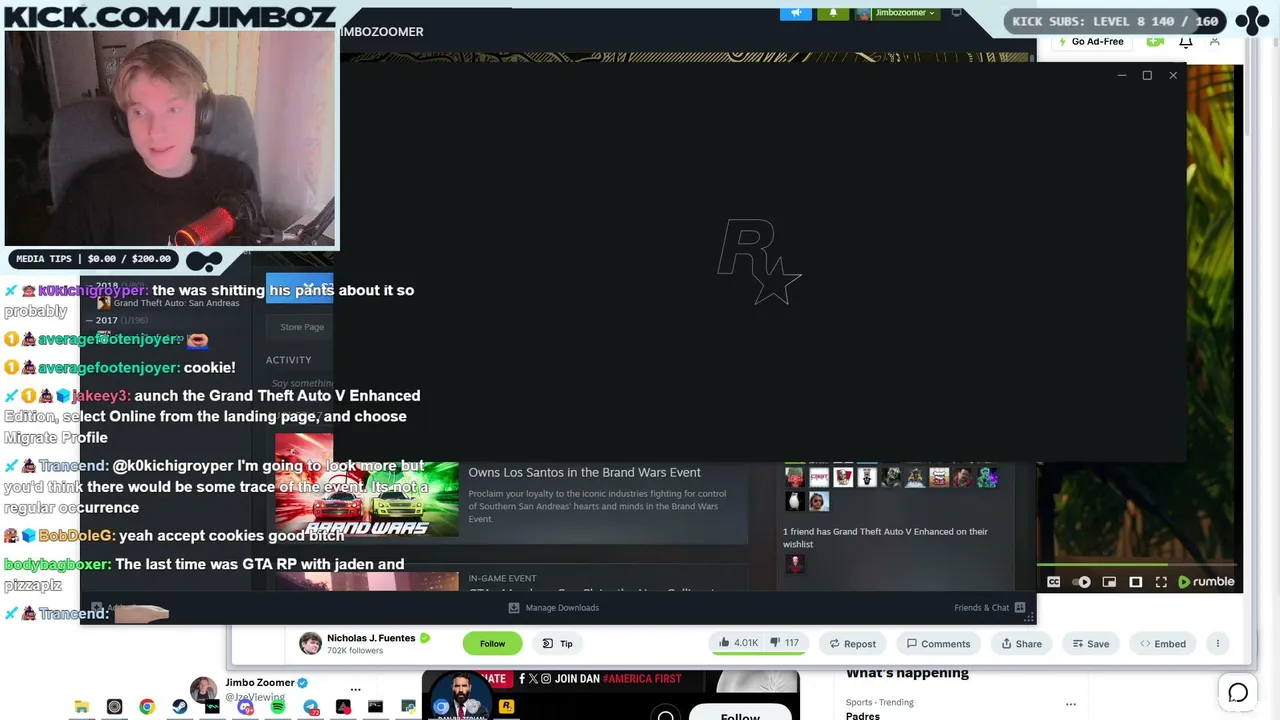Image resolution: width=1280 pixels, height=720 pixels.
Task: Open the Python icon on the taskbar
Action: coord(408,707)
